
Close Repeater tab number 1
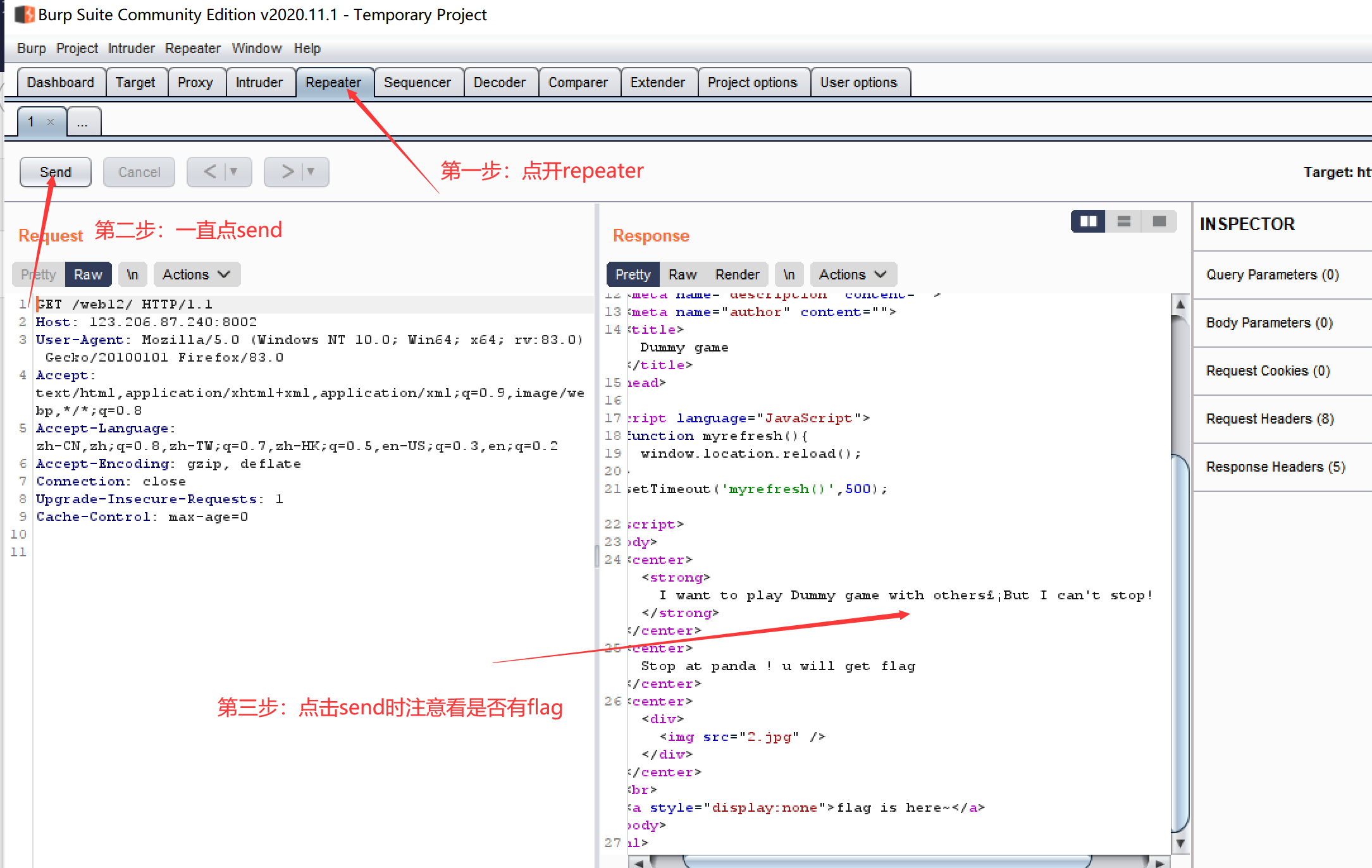pyautogui.click(x=51, y=122)
